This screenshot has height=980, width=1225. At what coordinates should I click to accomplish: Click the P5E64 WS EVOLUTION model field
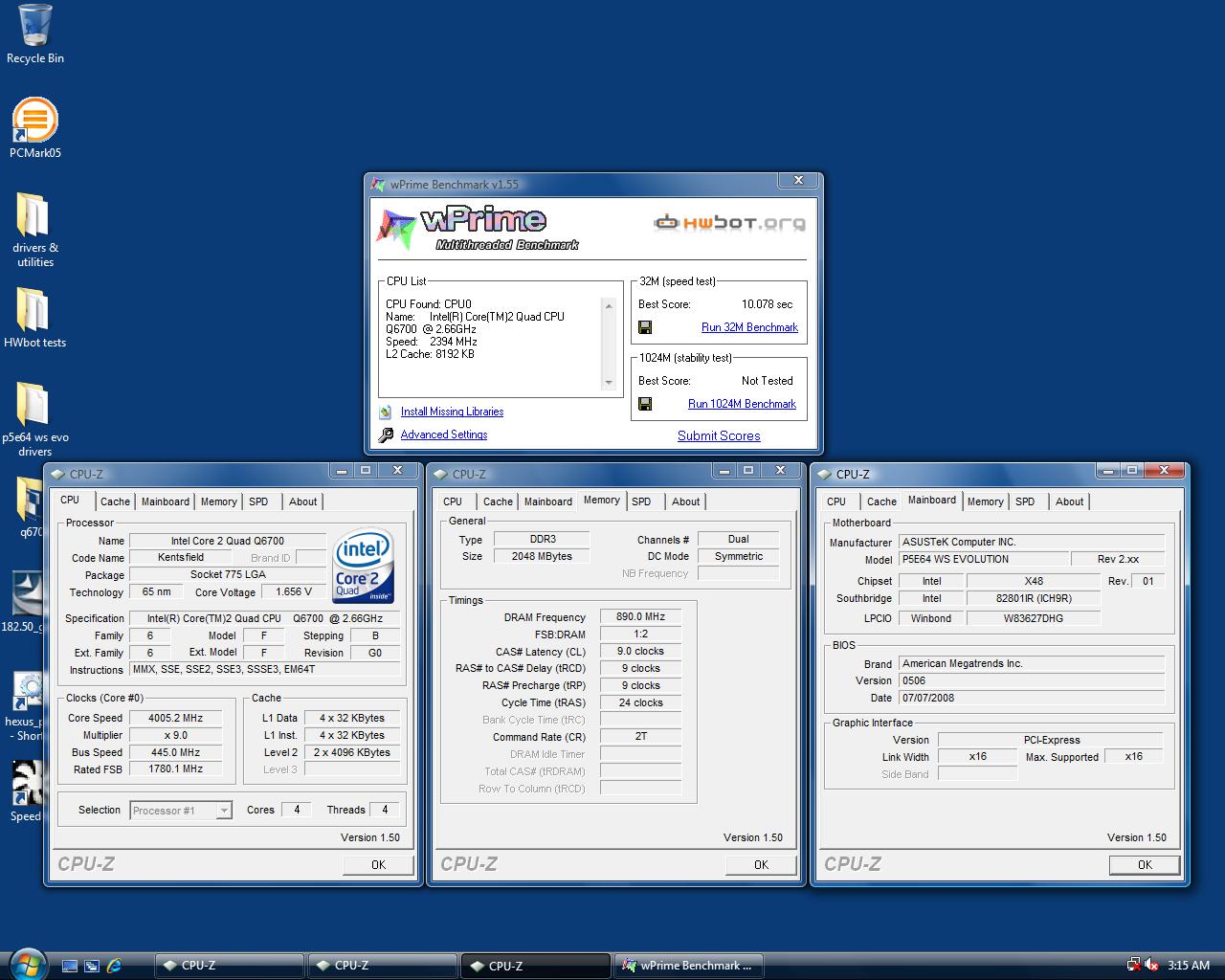click(985, 559)
